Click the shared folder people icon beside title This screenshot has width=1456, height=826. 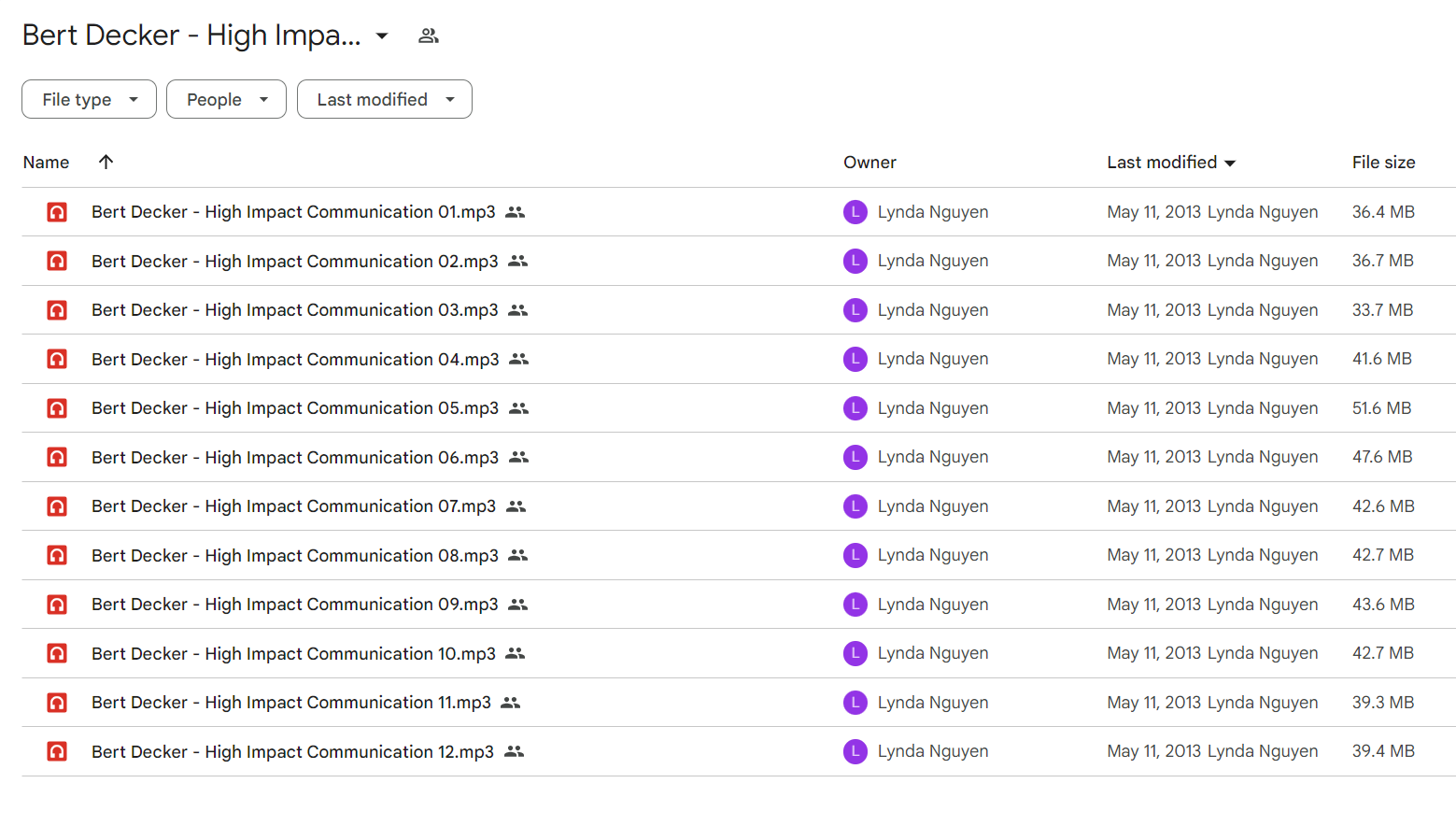(429, 36)
